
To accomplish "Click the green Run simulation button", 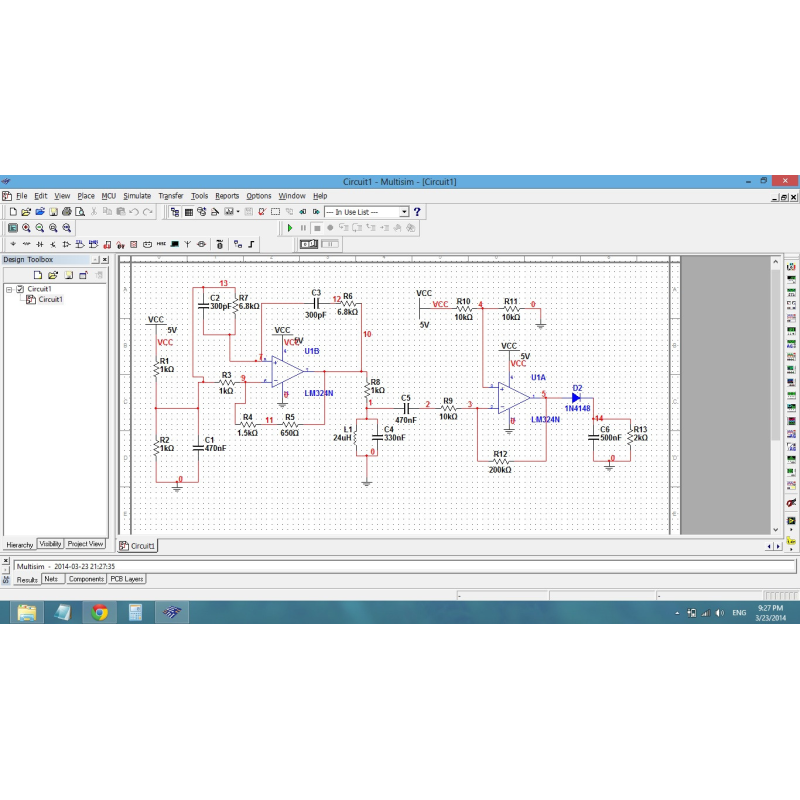I will tap(290, 228).
